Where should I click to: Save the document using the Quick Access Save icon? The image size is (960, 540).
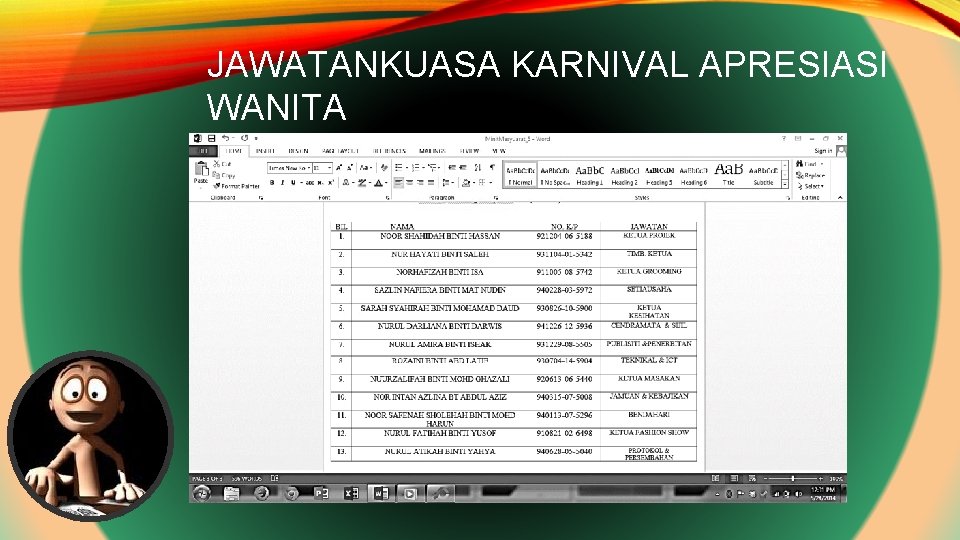211,138
